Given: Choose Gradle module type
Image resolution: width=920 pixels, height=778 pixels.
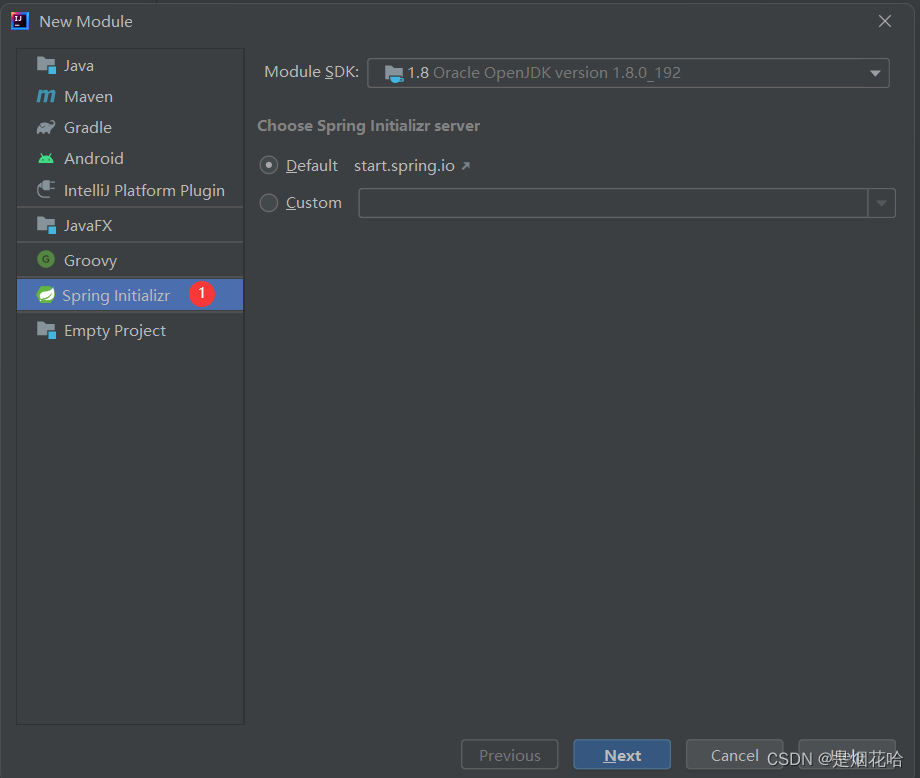Looking at the screenshot, I should tap(130, 127).
